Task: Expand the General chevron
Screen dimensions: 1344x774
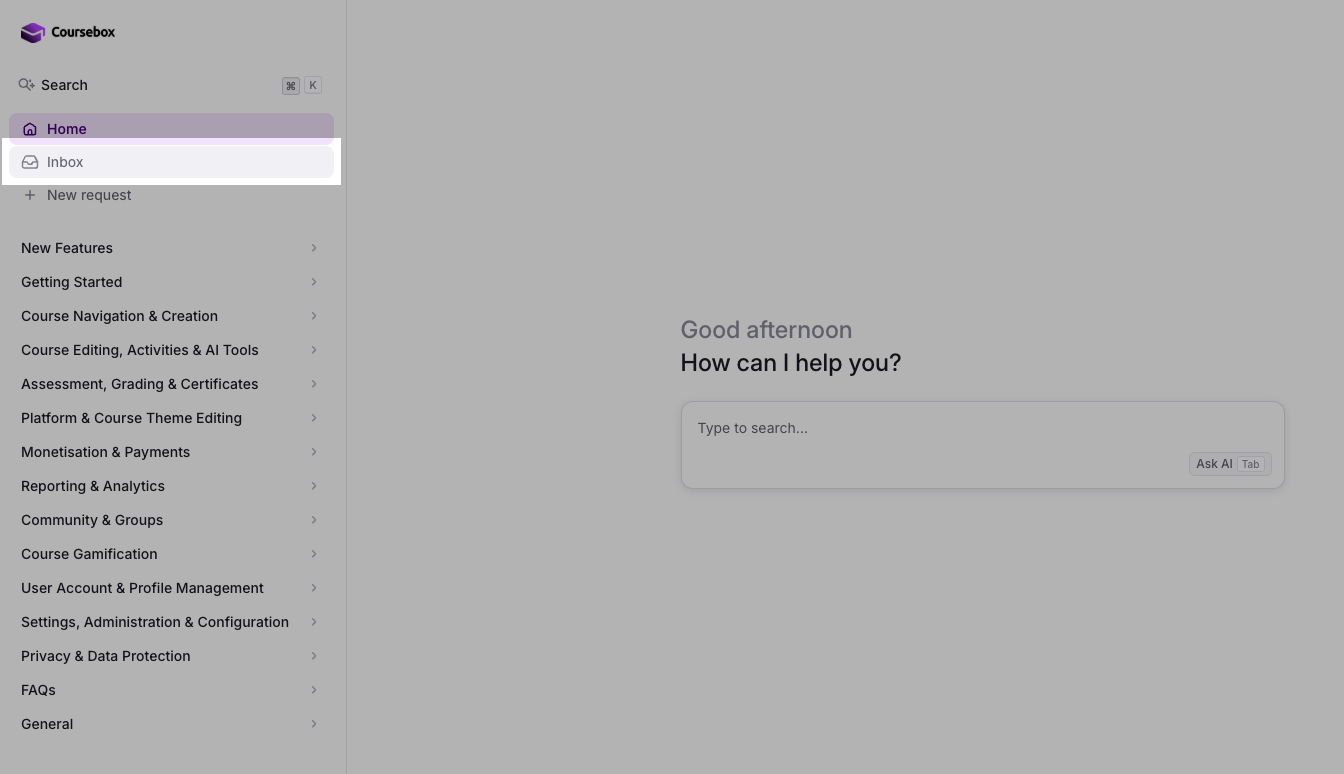Action: click(x=314, y=724)
